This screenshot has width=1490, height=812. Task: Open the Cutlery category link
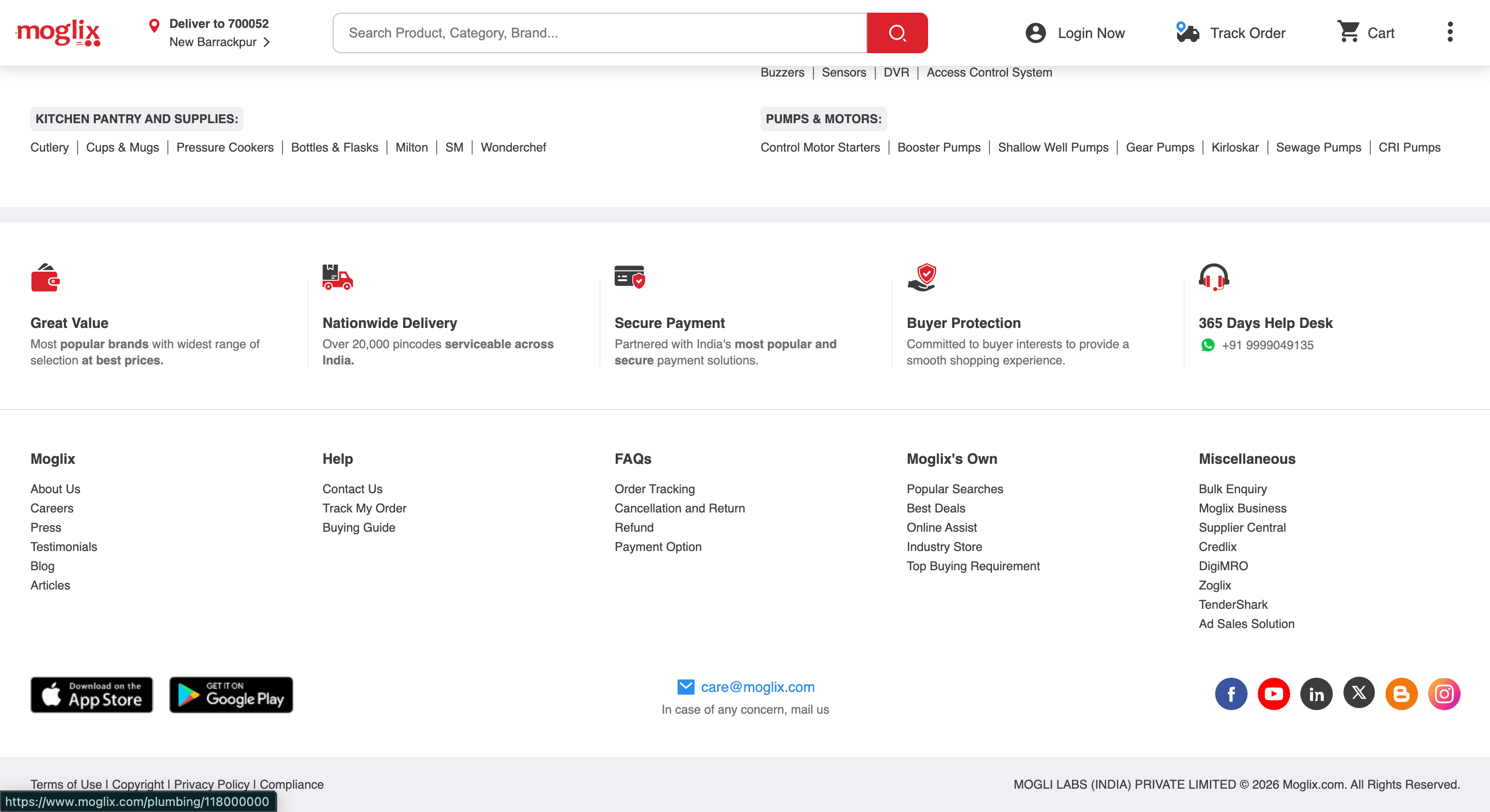tap(50, 147)
